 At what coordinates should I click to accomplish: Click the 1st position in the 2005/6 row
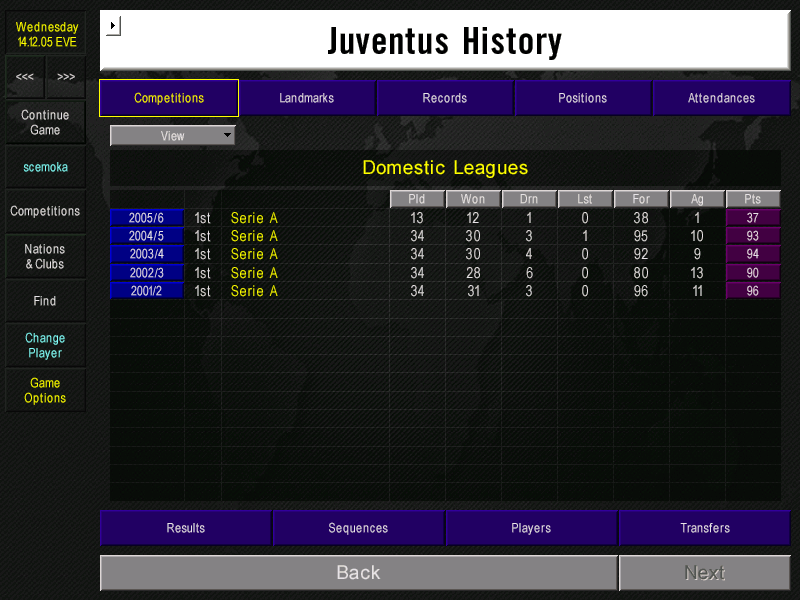click(x=202, y=218)
